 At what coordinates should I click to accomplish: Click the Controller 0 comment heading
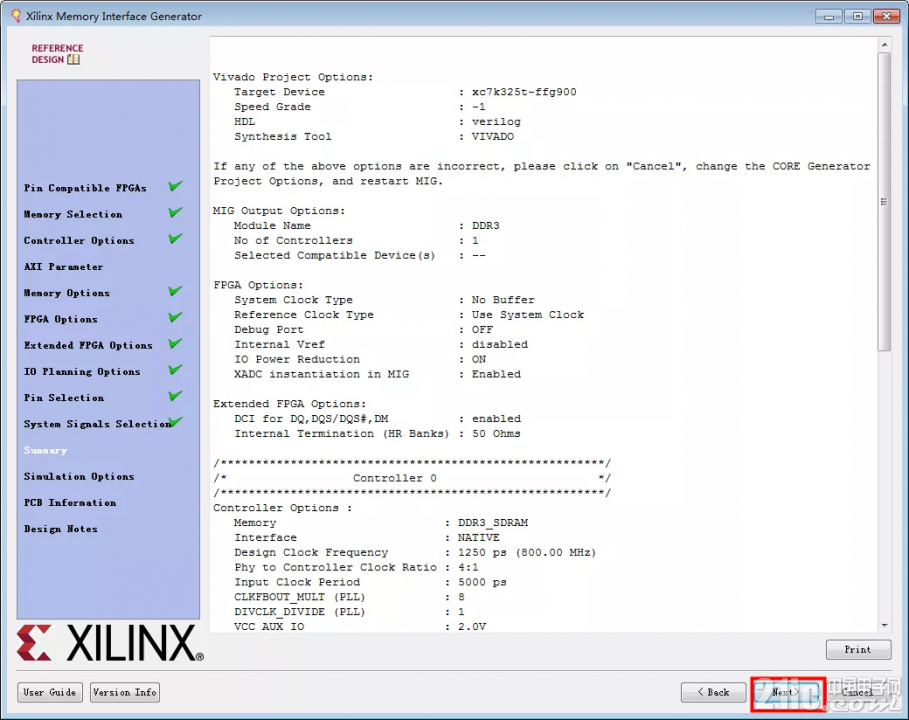coord(395,478)
